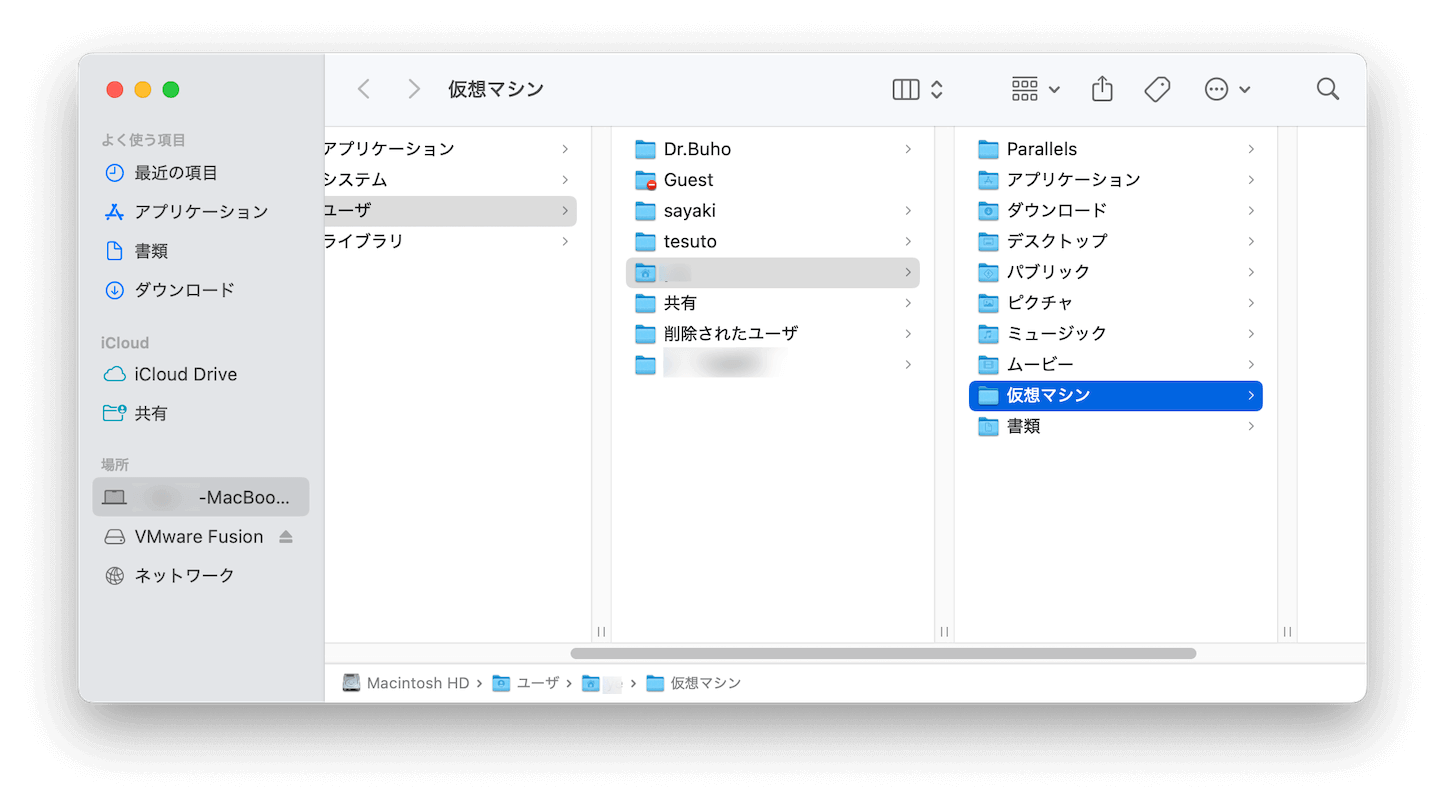Screen dimensions: 1445x806
Task: Select the デスクトップ folder
Action: coord(1116,241)
